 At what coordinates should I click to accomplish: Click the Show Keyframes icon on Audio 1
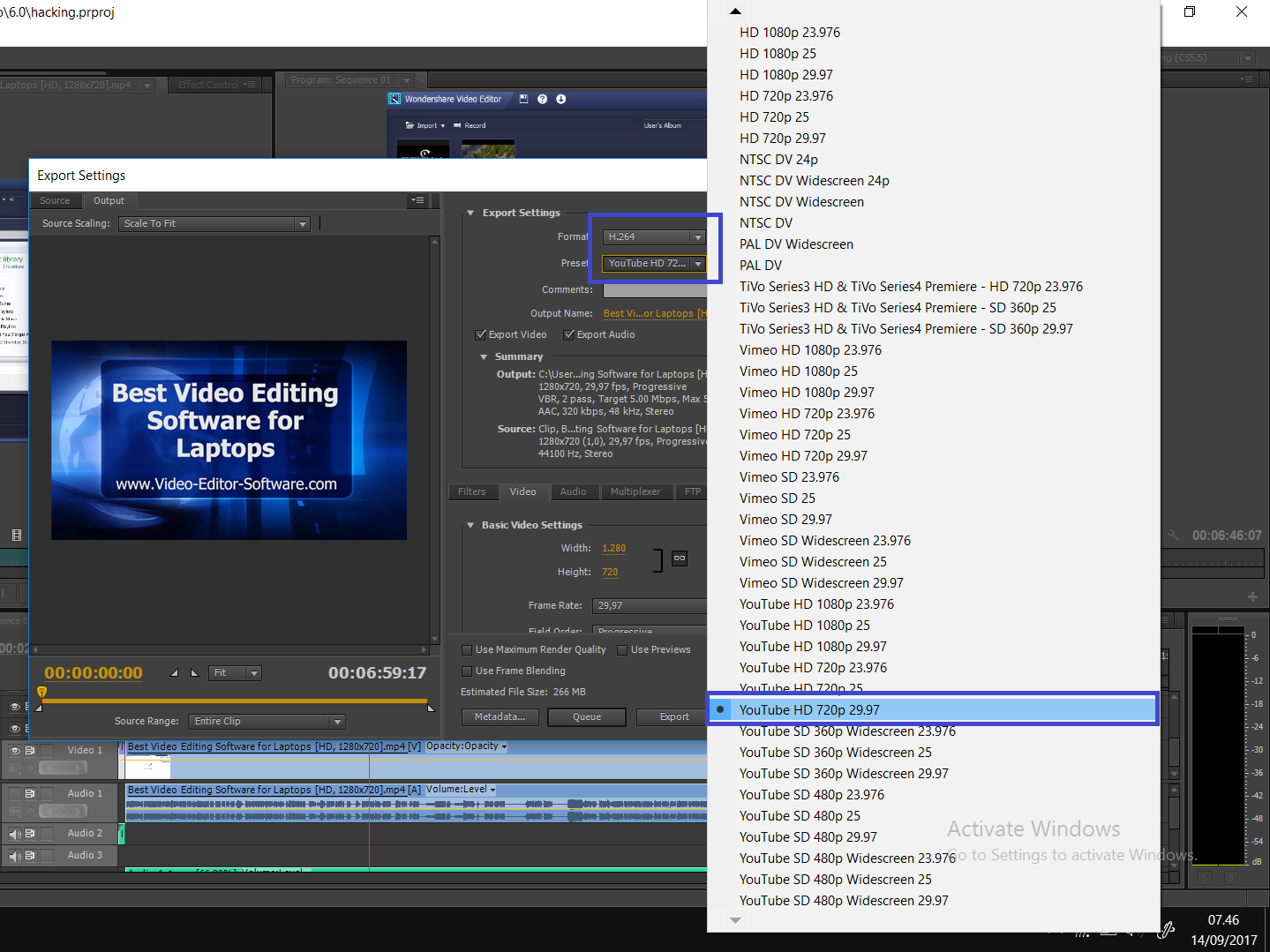tap(30, 811)
